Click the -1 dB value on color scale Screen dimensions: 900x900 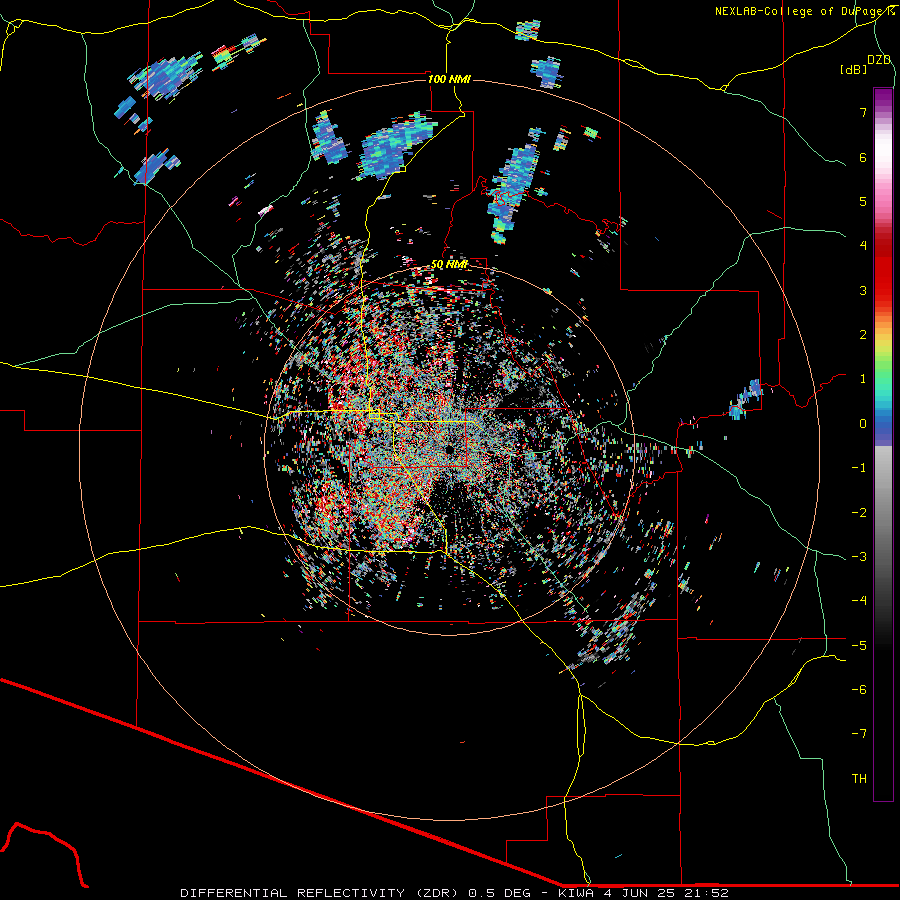pos(859,468)
